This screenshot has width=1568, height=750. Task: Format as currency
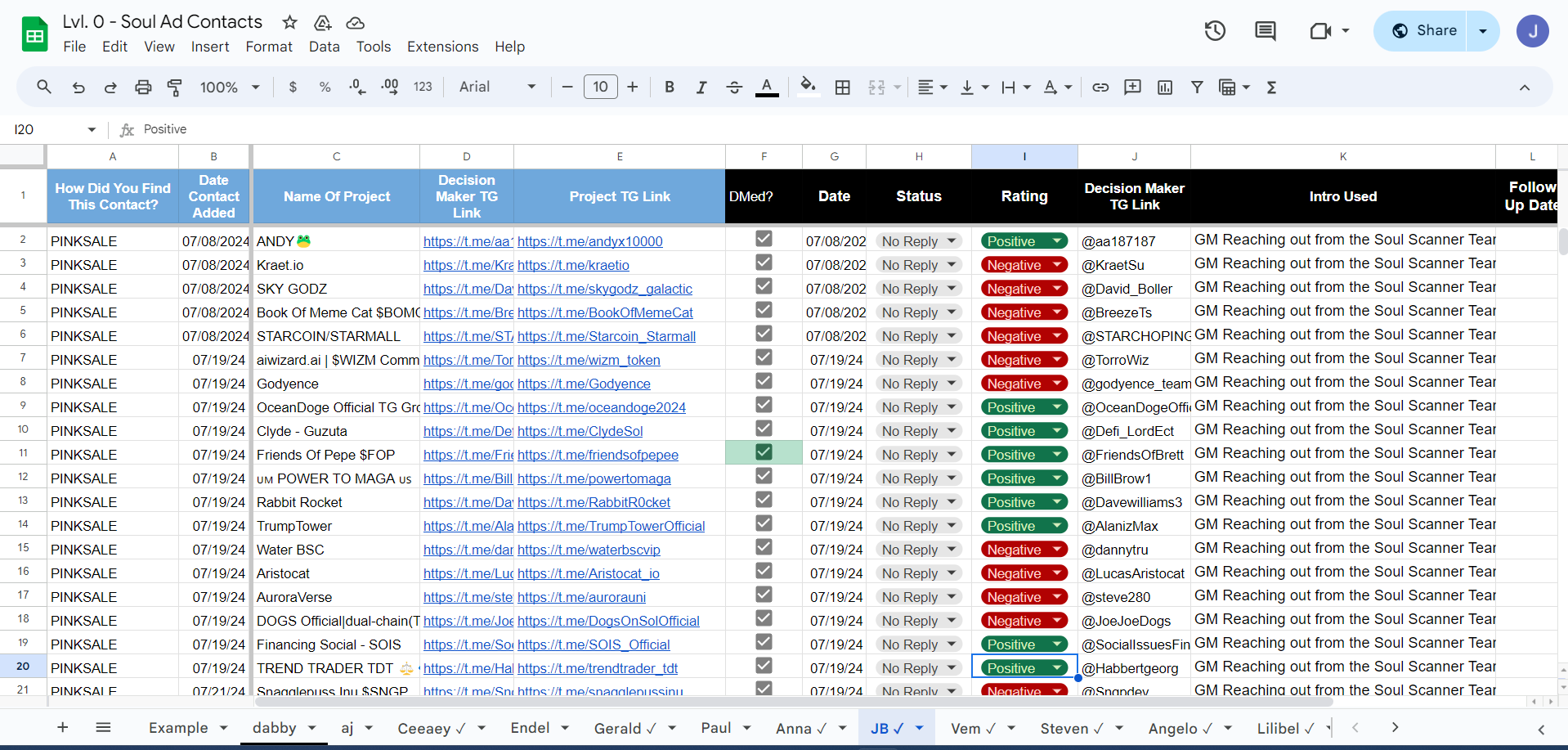click(x=293, y=87)
